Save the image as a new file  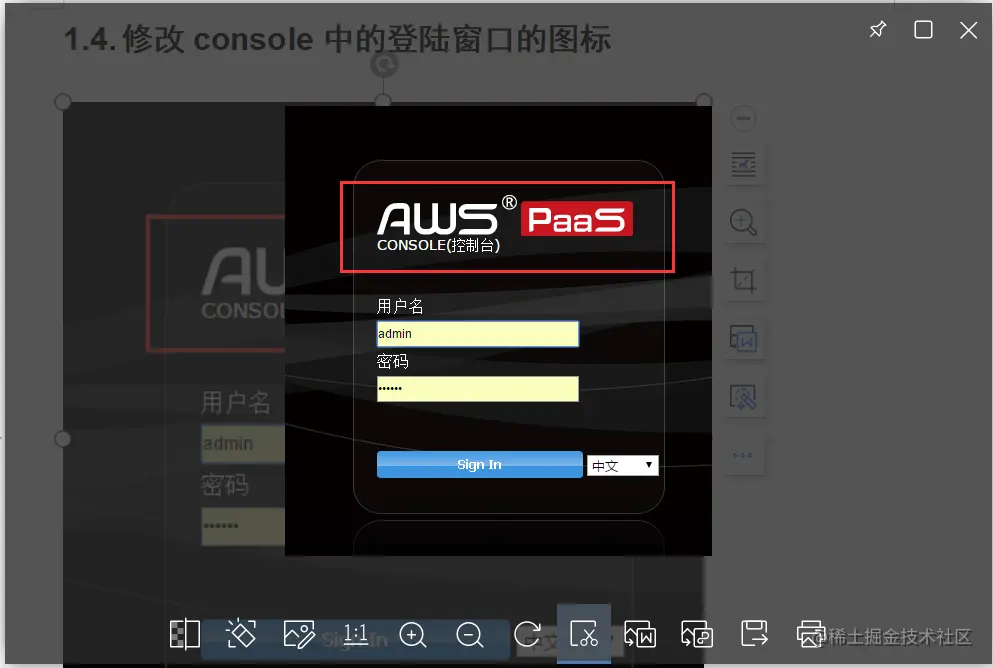pos(754,634)
